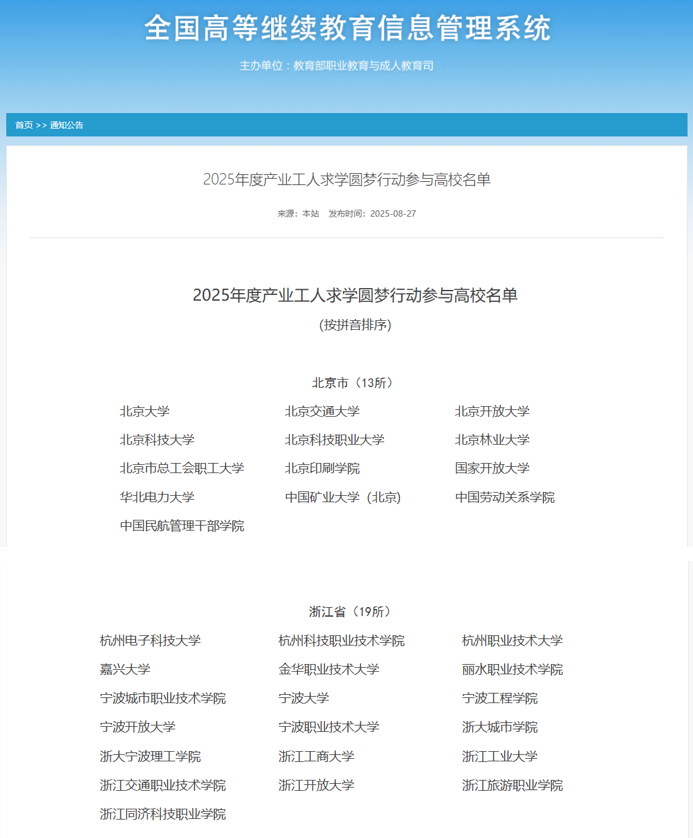Image resolution: width=693 pixels, height=838 pixels.
Task: Select 北京科技大学 in the list
Action: (x=157, y=440)
